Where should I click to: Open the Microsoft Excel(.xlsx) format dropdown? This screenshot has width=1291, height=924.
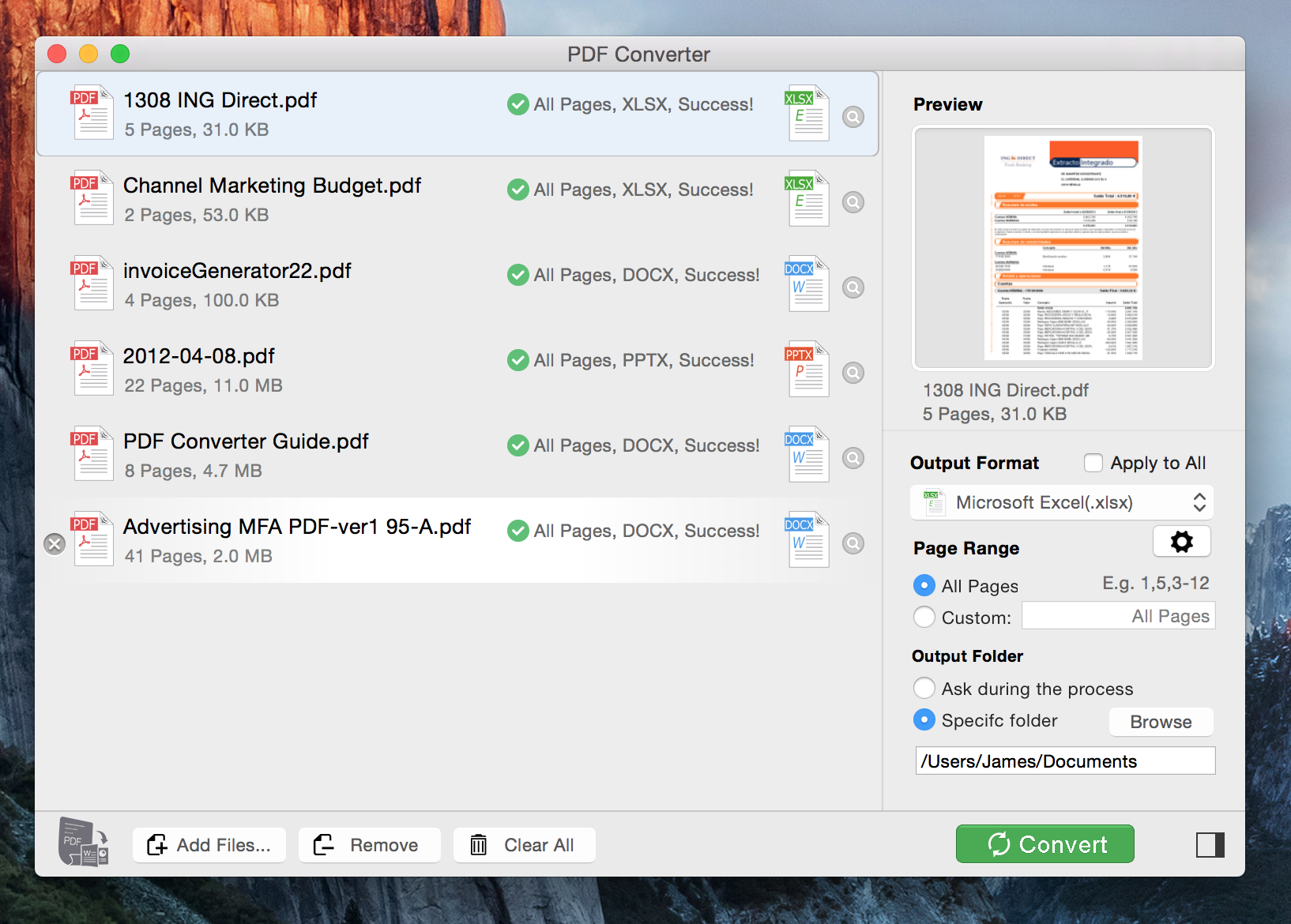click(1062, 502)
